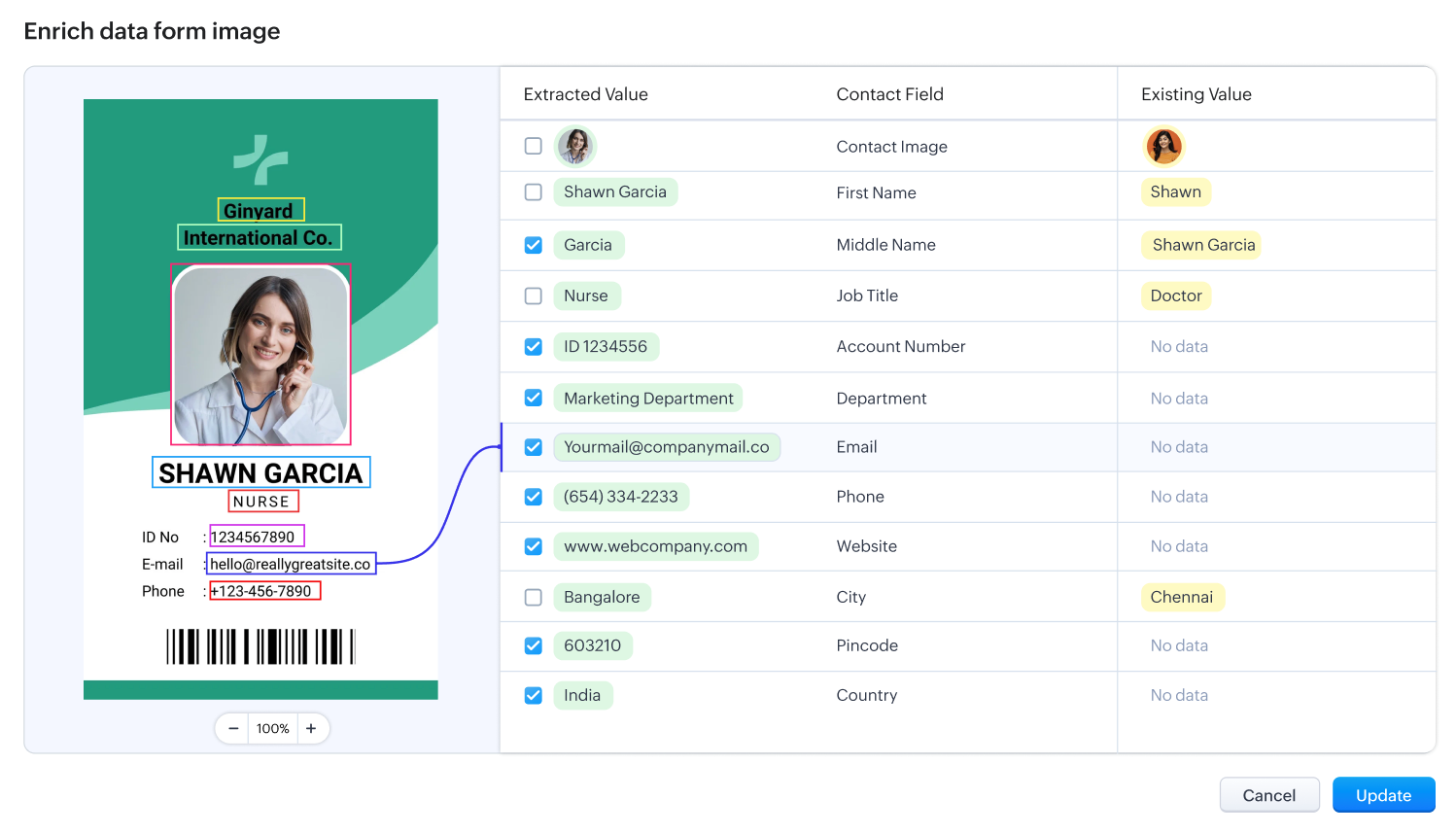Zoom out the ID card with minus icon

pos(233,729)
